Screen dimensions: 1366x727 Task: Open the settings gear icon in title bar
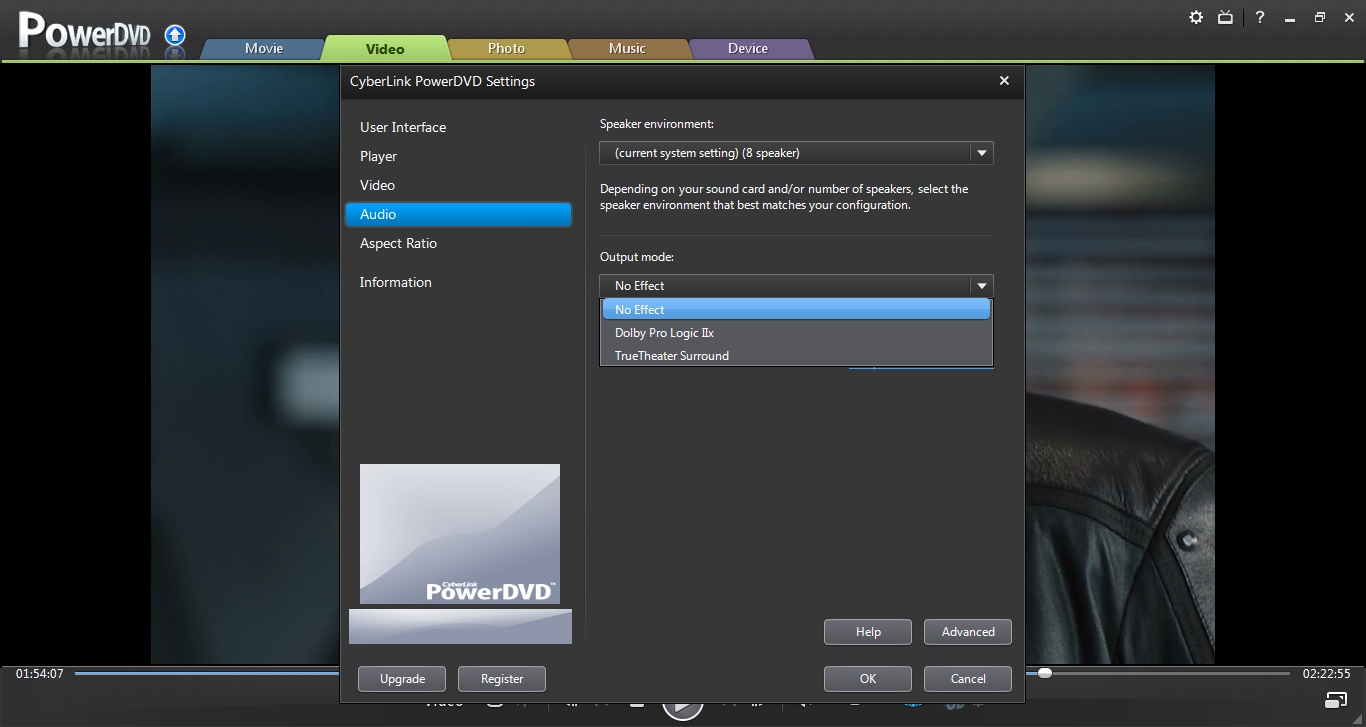coord(1196,17)
